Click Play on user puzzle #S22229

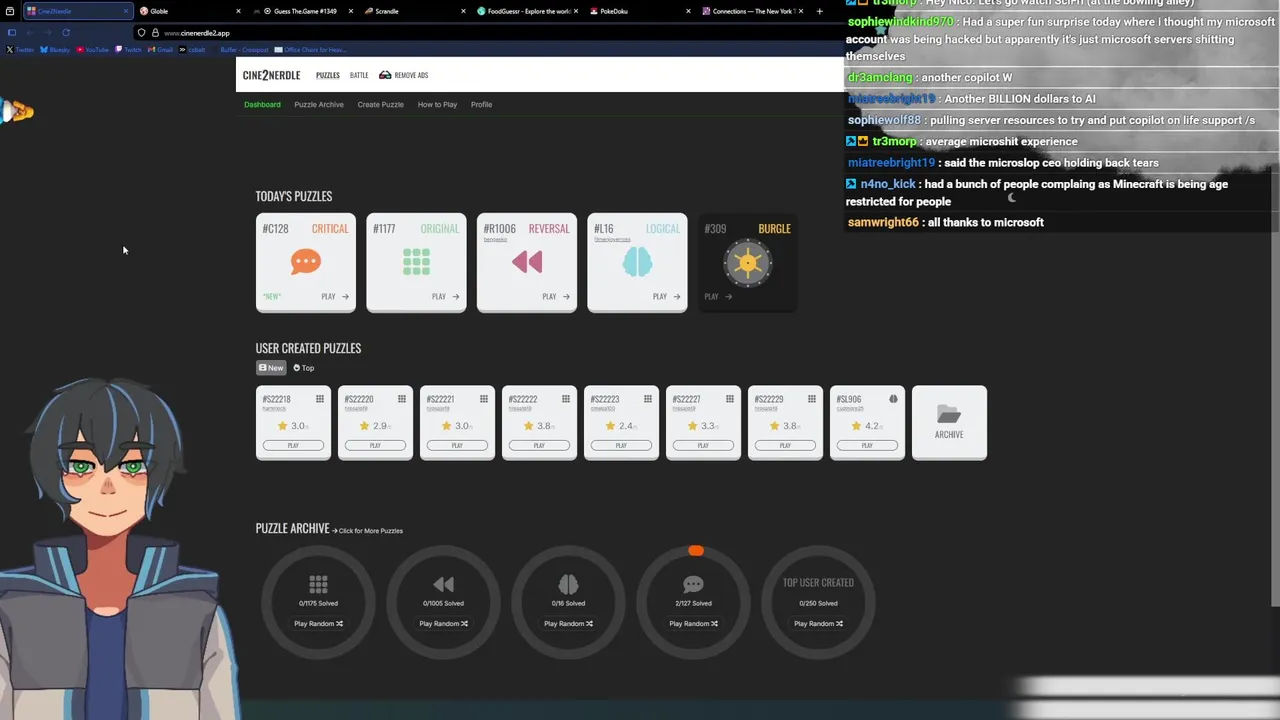(x=785, y=445)
